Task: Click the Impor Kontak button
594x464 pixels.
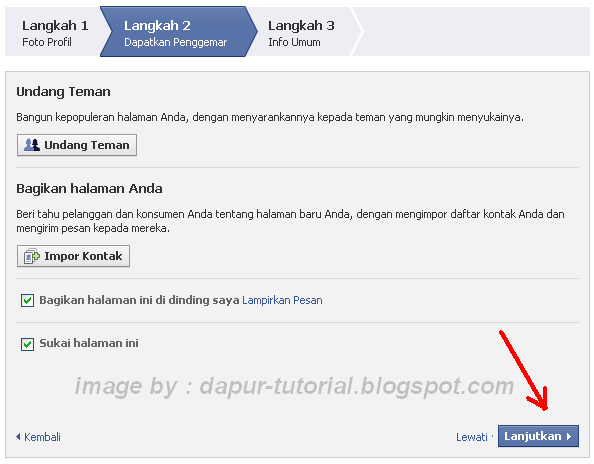Action: click(x=73, y=256)
